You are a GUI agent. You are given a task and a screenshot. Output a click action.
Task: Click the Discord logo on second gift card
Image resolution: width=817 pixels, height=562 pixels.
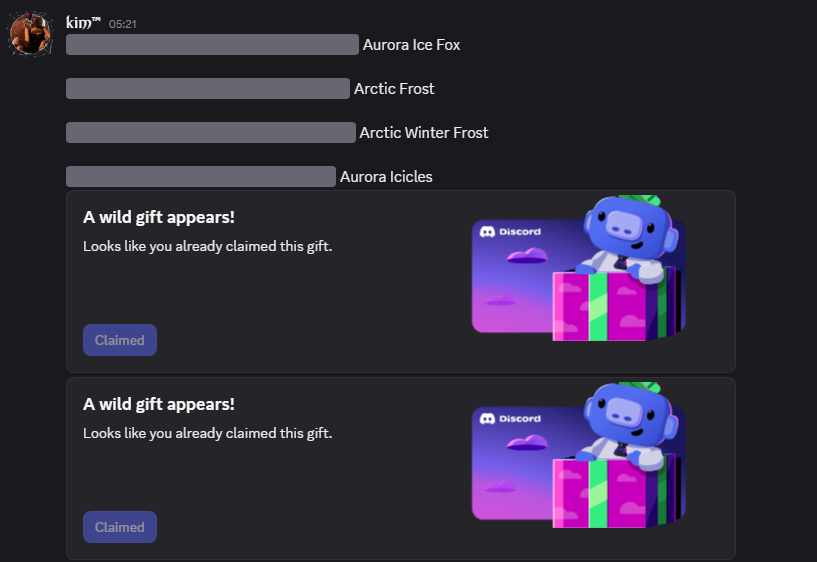tap(511, 419)
